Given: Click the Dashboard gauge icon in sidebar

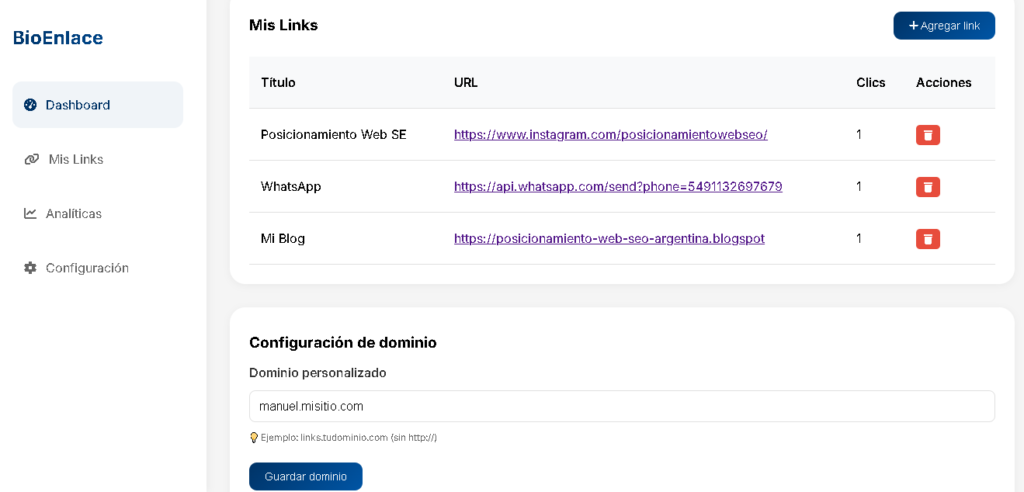Looking at the screenshot, I should (x=30, y=105).
